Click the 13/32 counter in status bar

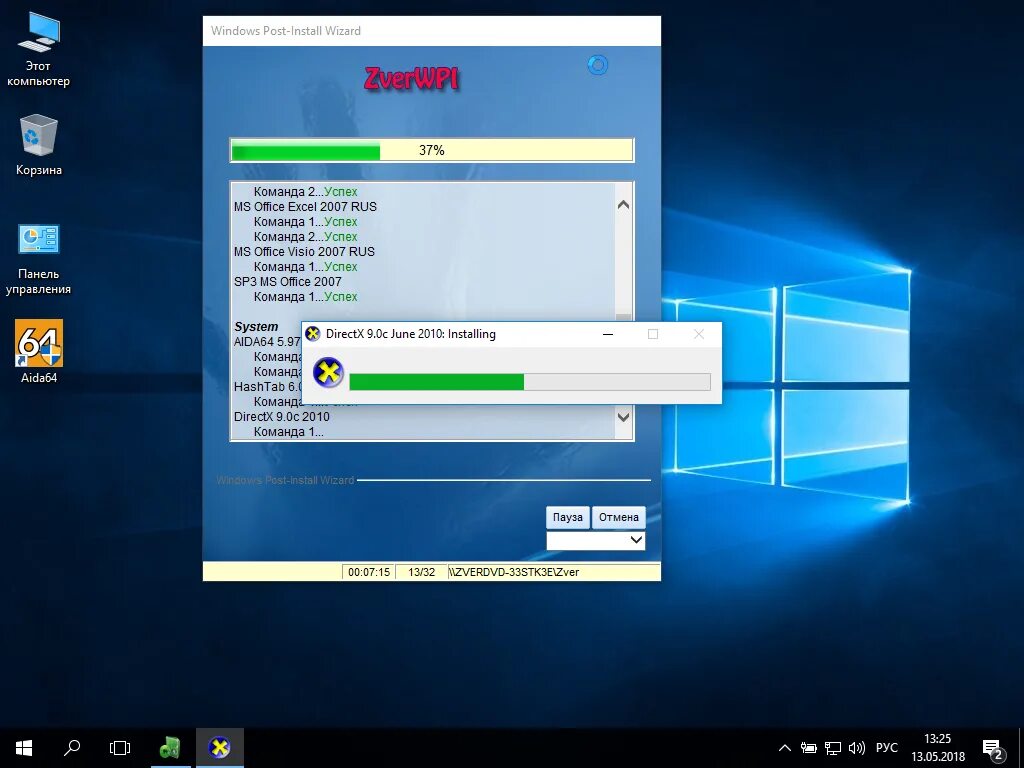tap(421, 572)
